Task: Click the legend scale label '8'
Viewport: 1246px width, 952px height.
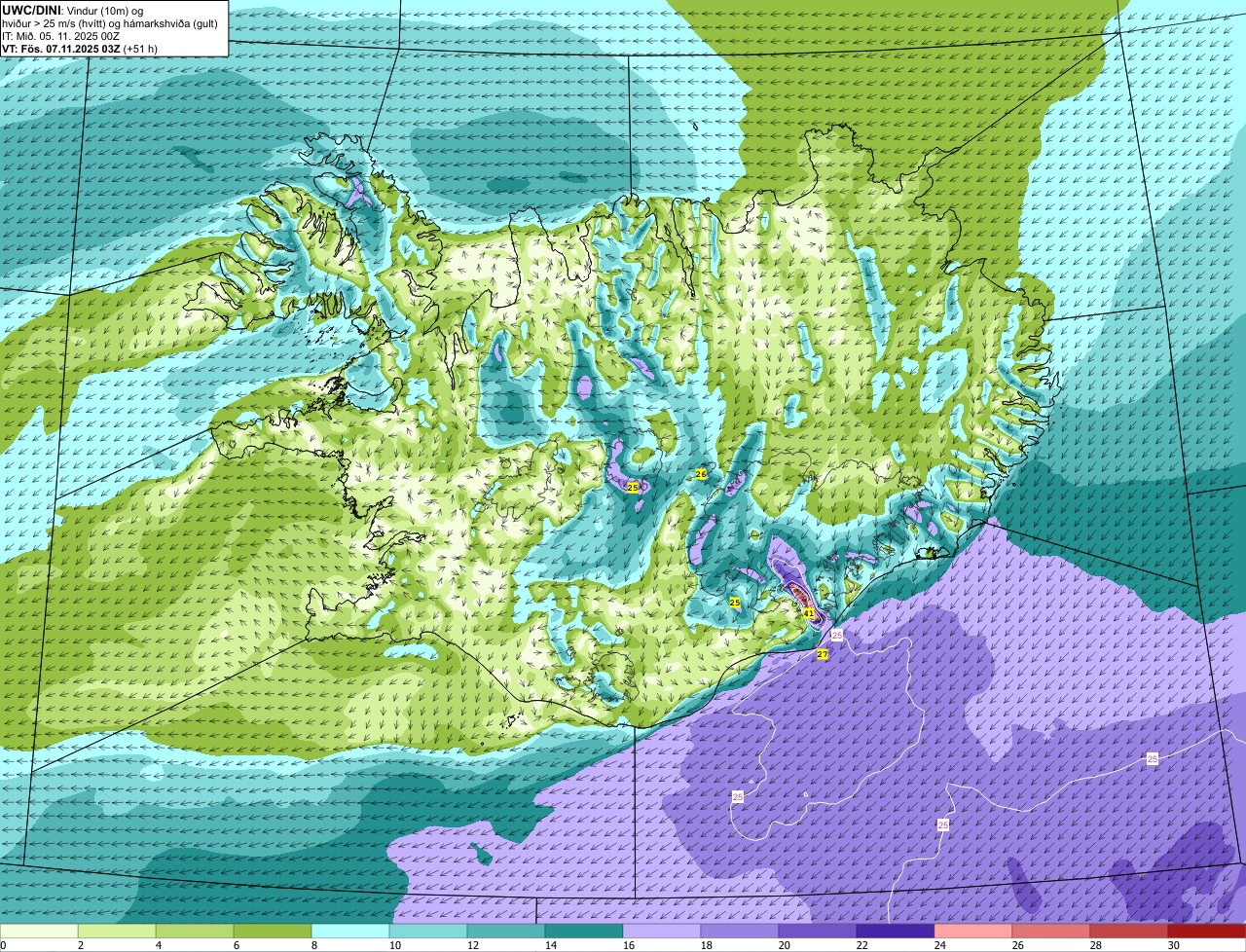Action: [313, 945]
